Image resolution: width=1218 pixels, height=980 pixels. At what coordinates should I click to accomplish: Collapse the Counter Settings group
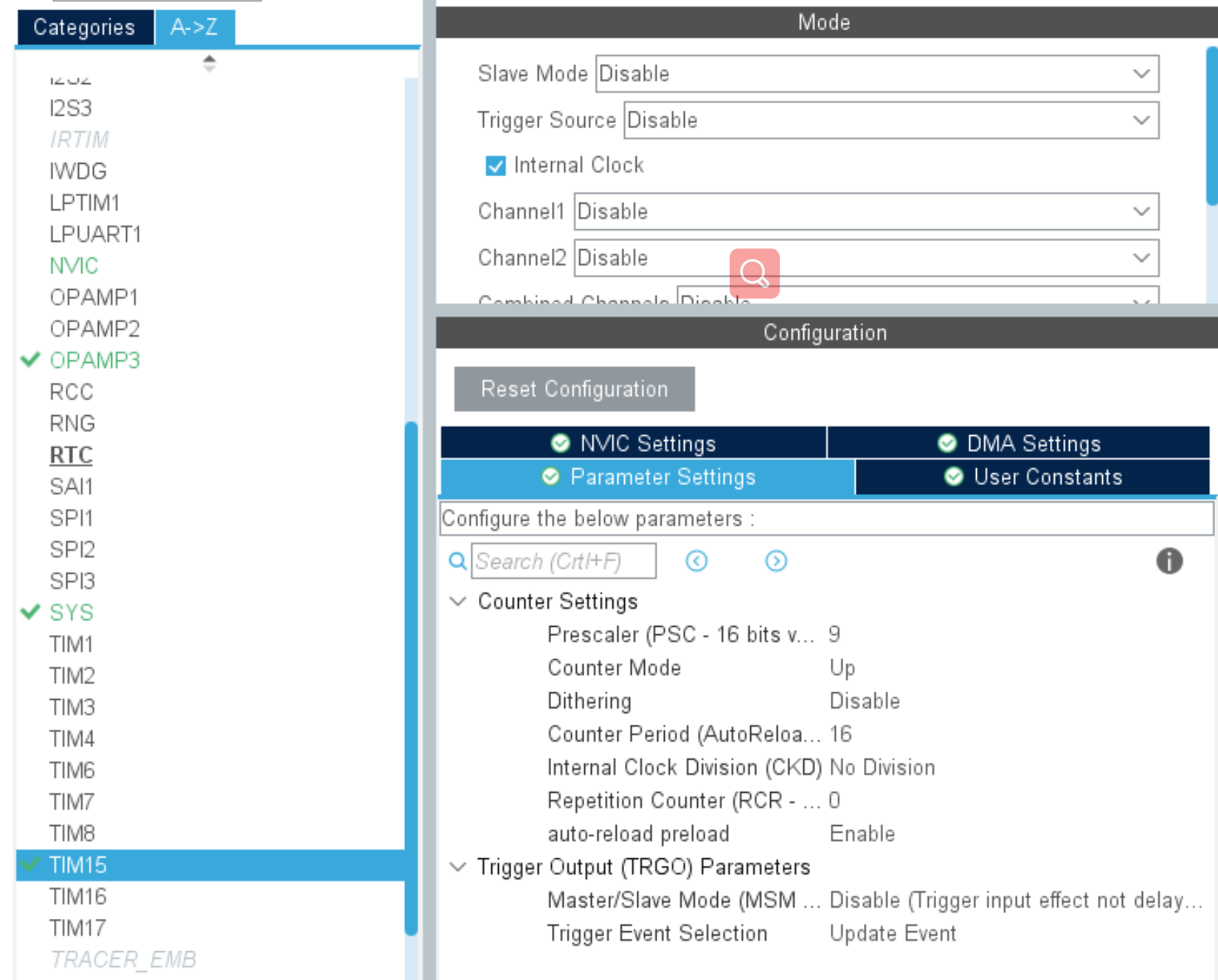pos(458,601)
